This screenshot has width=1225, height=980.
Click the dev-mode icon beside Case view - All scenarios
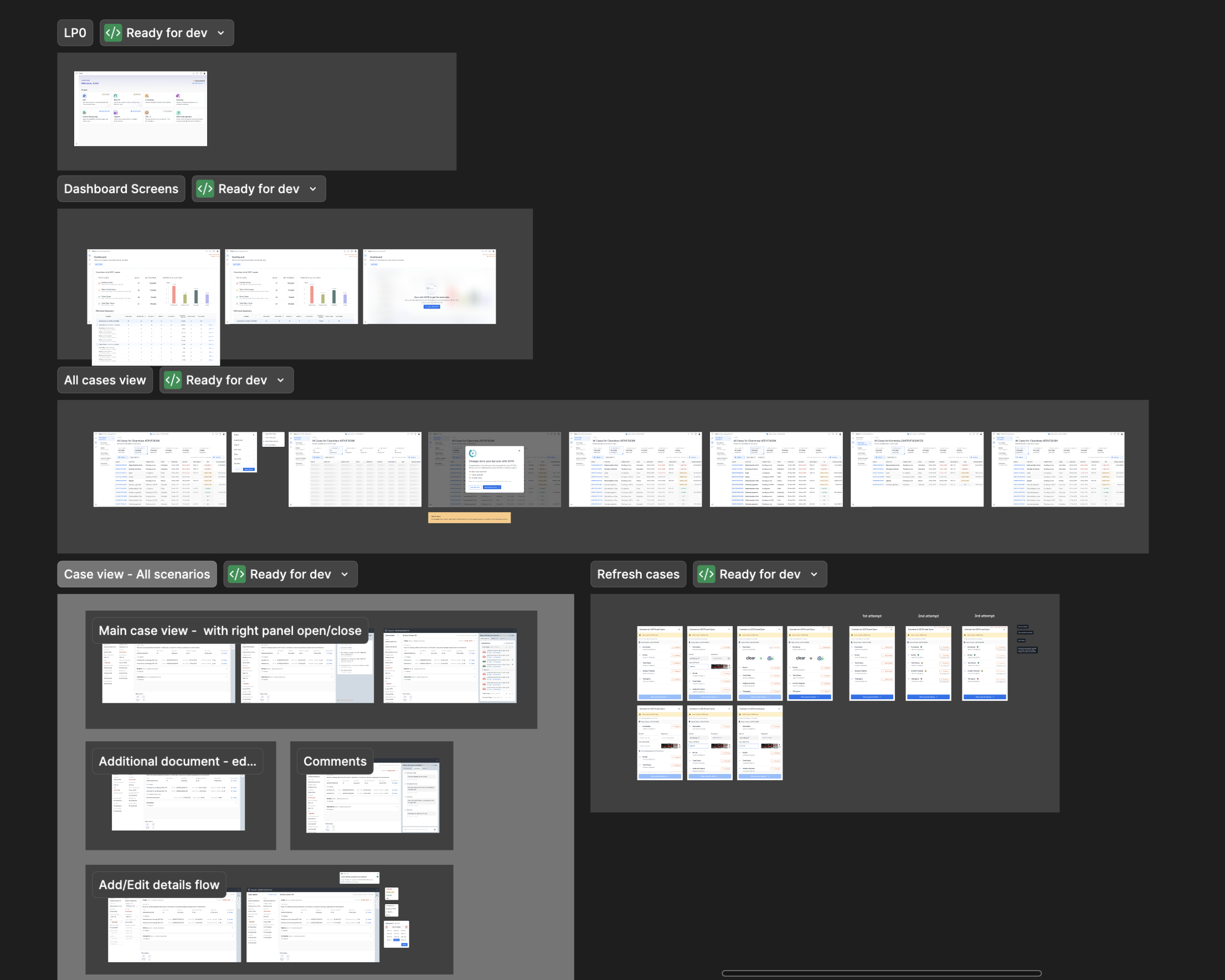(x=237, y=574)
